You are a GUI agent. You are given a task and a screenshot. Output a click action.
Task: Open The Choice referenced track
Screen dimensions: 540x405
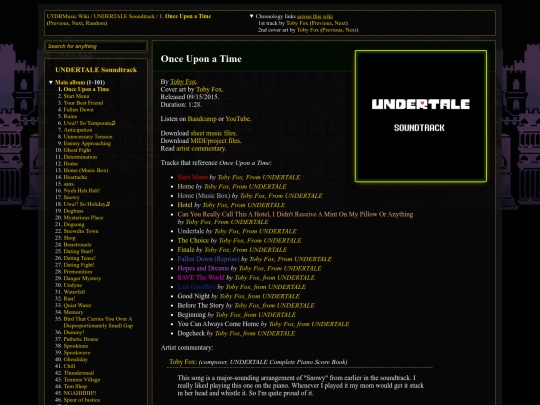(193, 240)
